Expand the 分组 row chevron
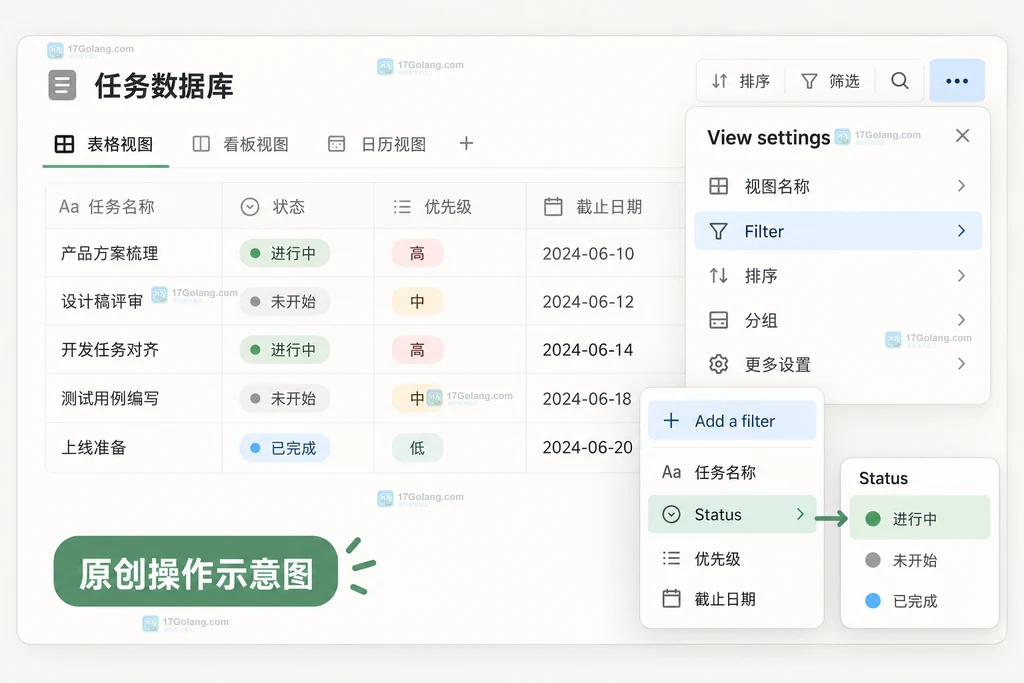 [961, 320]
